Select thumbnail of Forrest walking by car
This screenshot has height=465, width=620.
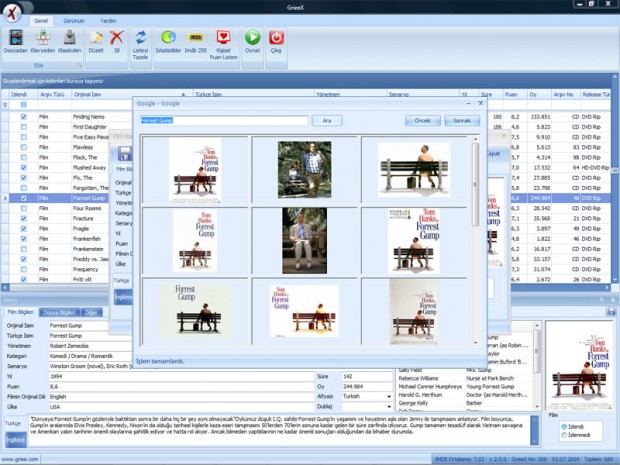[x=304, y=170]
